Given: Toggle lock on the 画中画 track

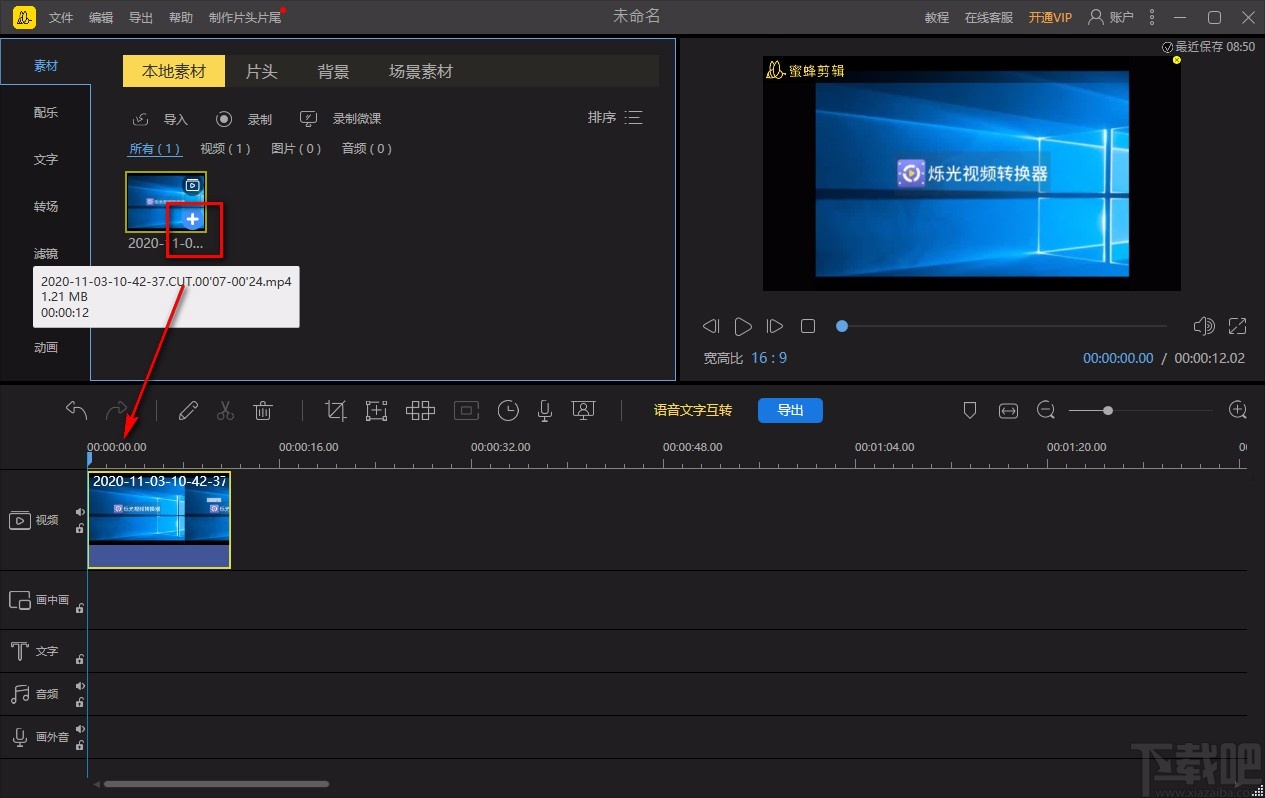Looking at the screenshot, I should 80,607.
